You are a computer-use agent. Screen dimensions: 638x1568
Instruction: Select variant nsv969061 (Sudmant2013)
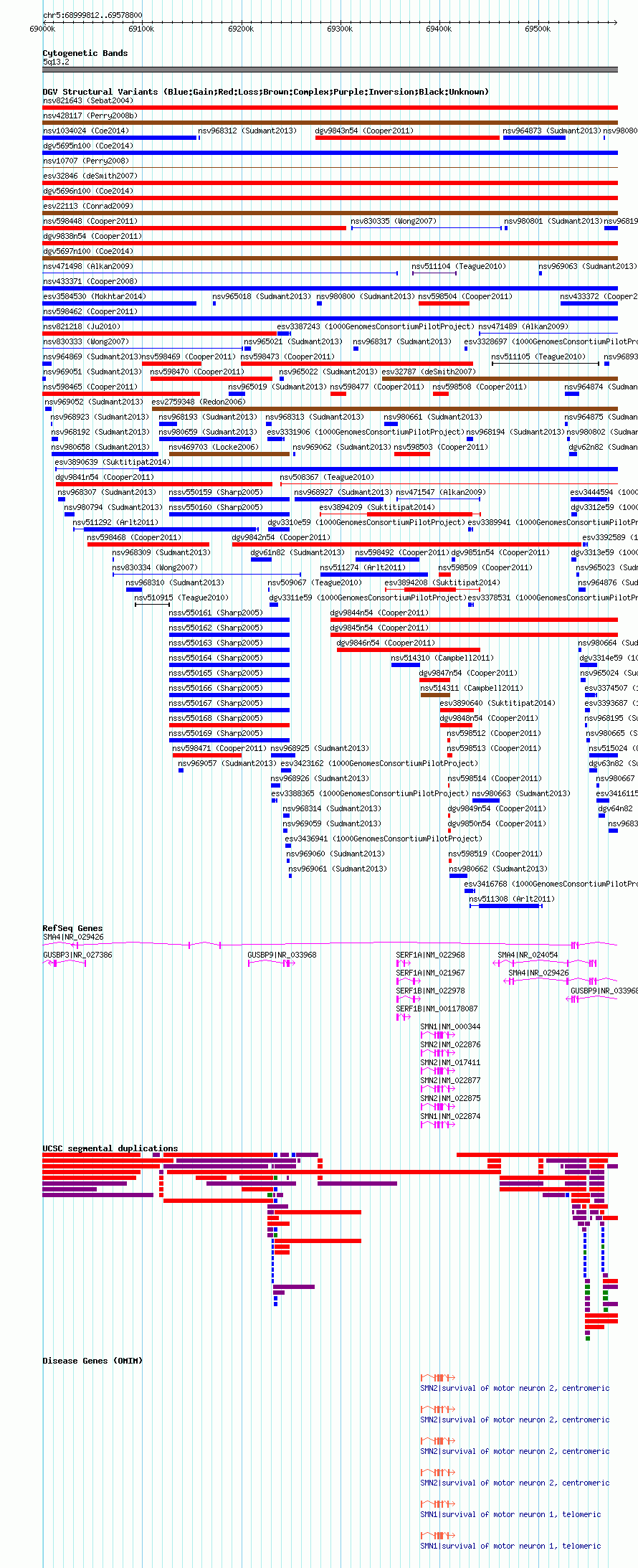338,869
